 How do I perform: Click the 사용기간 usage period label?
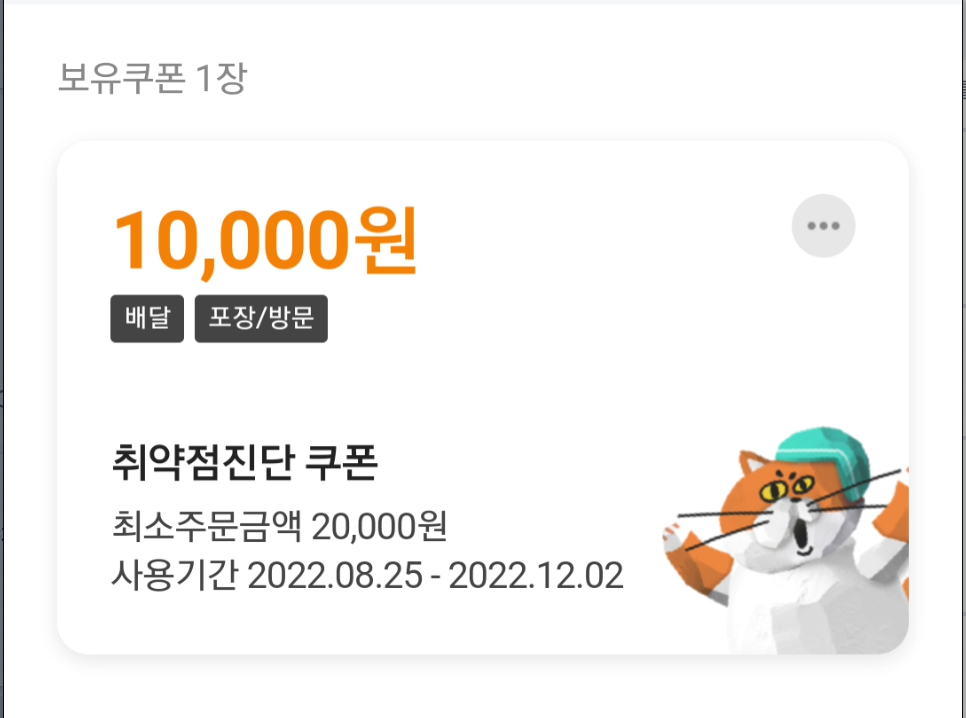175,575
